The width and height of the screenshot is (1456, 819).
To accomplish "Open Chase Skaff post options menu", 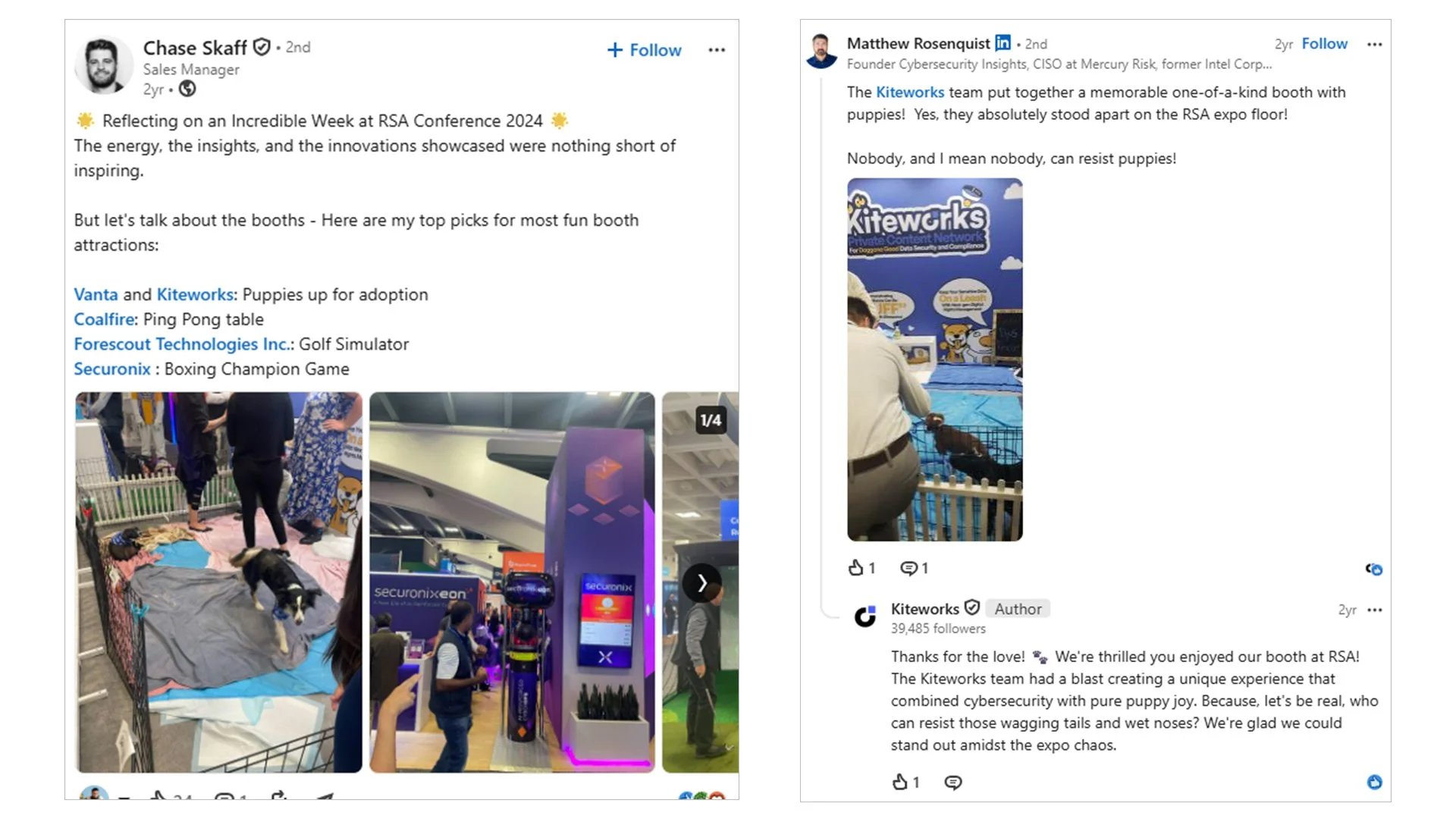I will pos(717,50).
